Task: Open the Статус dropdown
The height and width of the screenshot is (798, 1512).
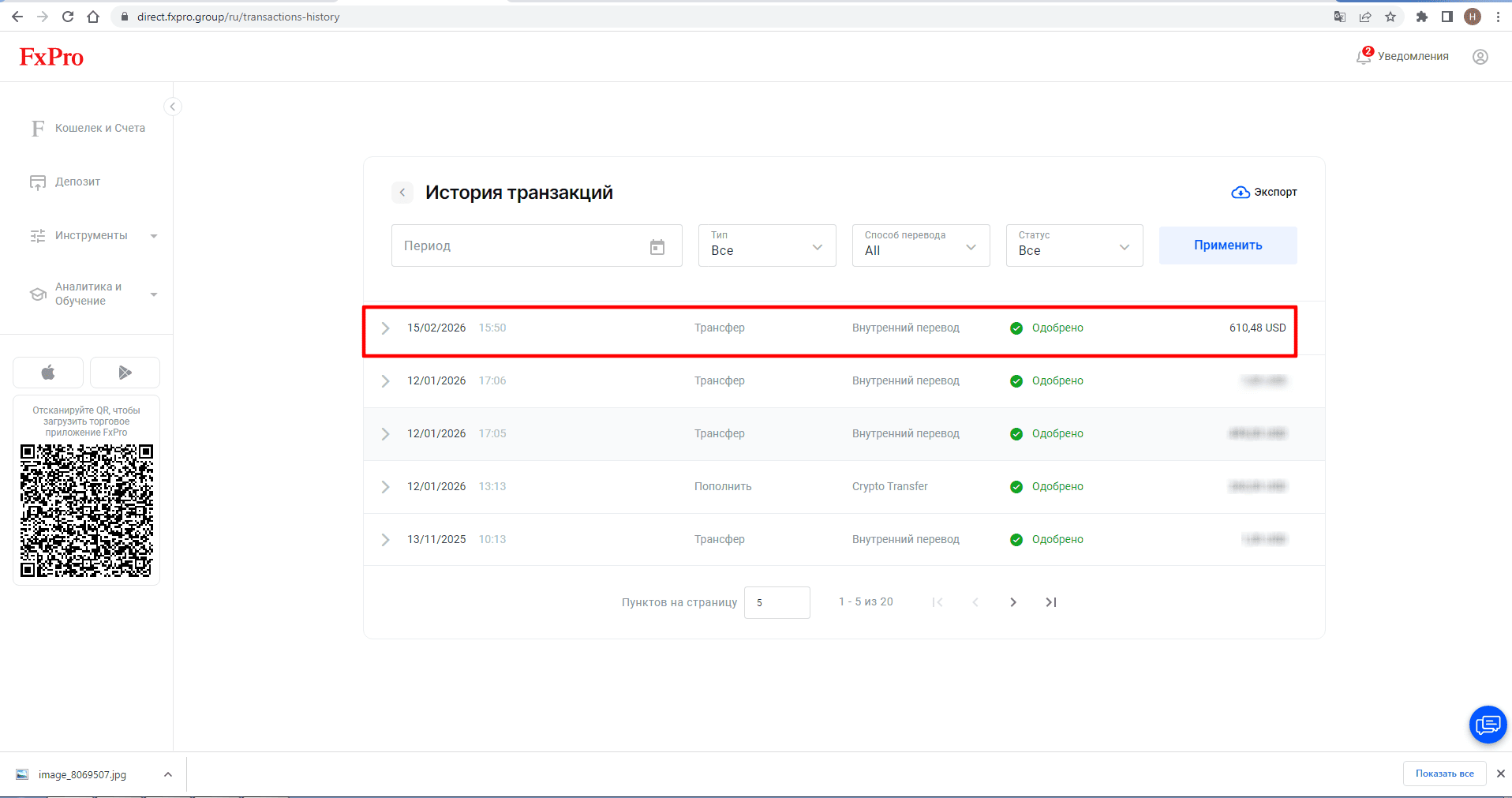Action: coord(1074,245)
